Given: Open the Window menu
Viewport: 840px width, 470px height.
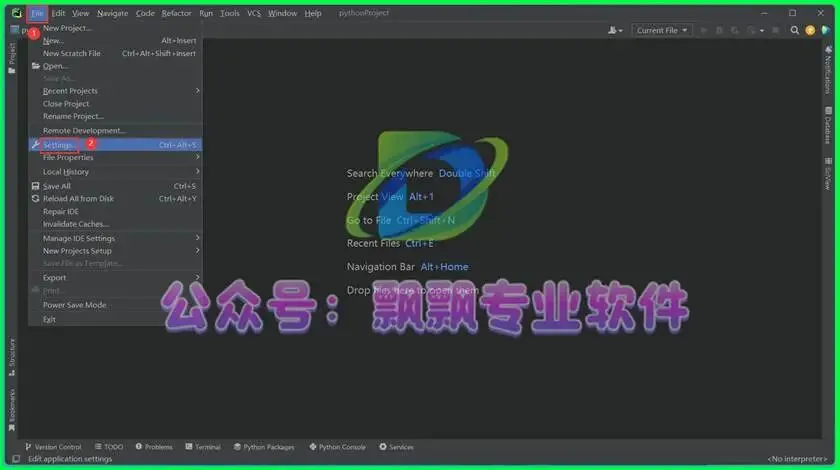Looking at the screenshot, I should pos(282,13).
